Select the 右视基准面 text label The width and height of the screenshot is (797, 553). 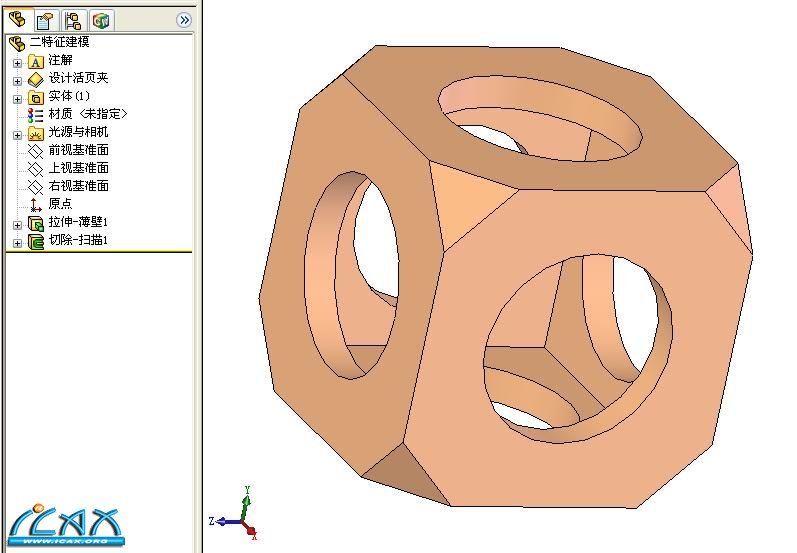pos(78,186)
